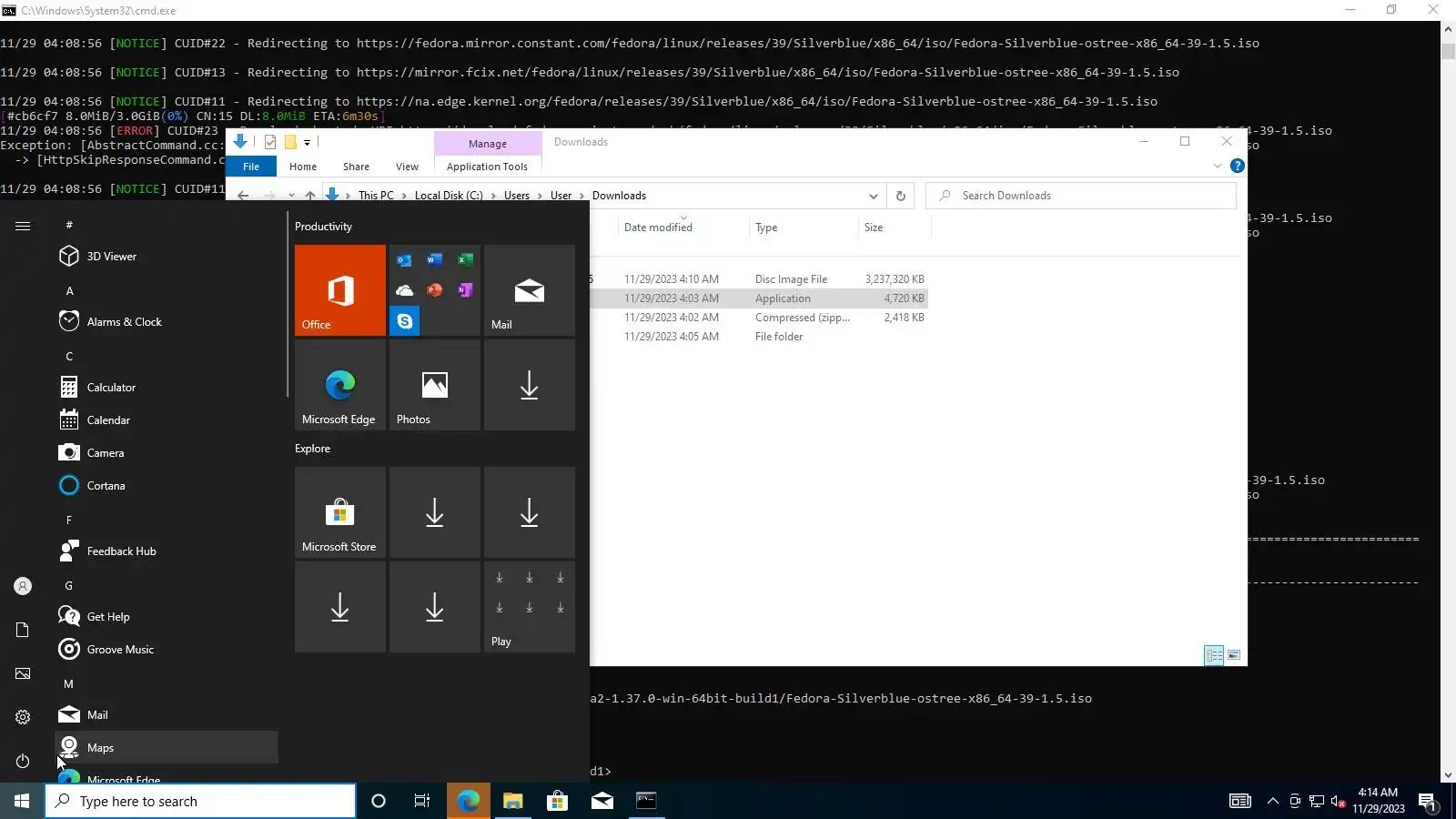Open Start menu Settings gear
This screenshot has width=1456, height=819.
coord(23,717)
